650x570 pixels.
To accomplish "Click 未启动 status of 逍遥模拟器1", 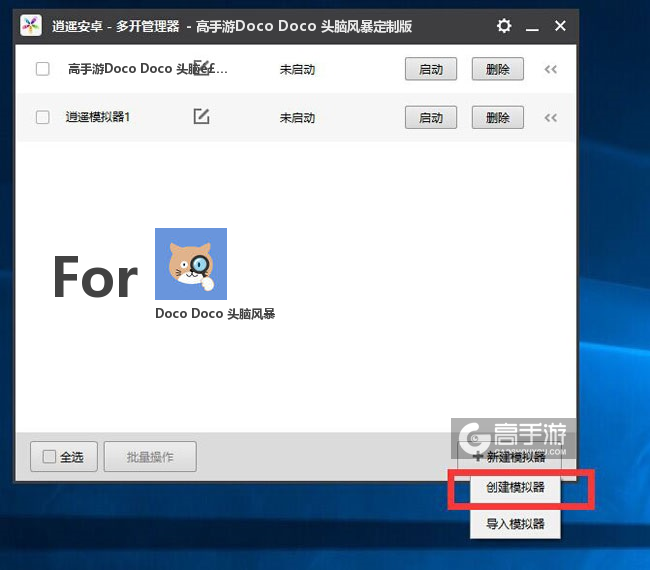I will tap(297, 118).
